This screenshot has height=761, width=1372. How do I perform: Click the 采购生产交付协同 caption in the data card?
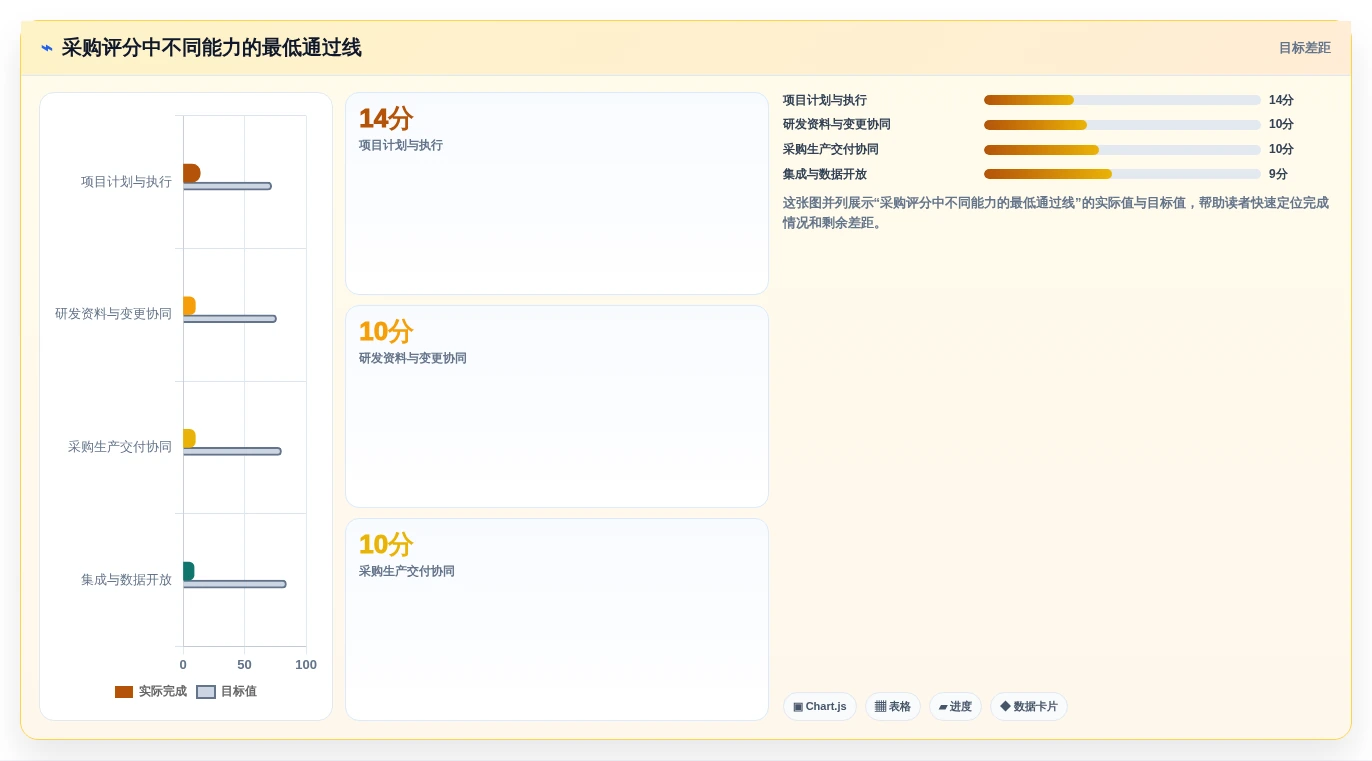point(407,571)
